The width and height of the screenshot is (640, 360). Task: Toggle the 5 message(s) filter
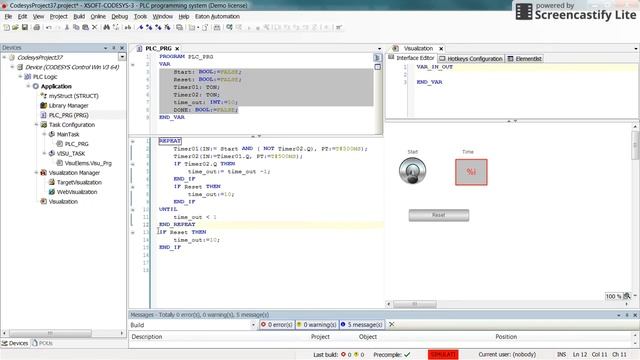(361, 324)
